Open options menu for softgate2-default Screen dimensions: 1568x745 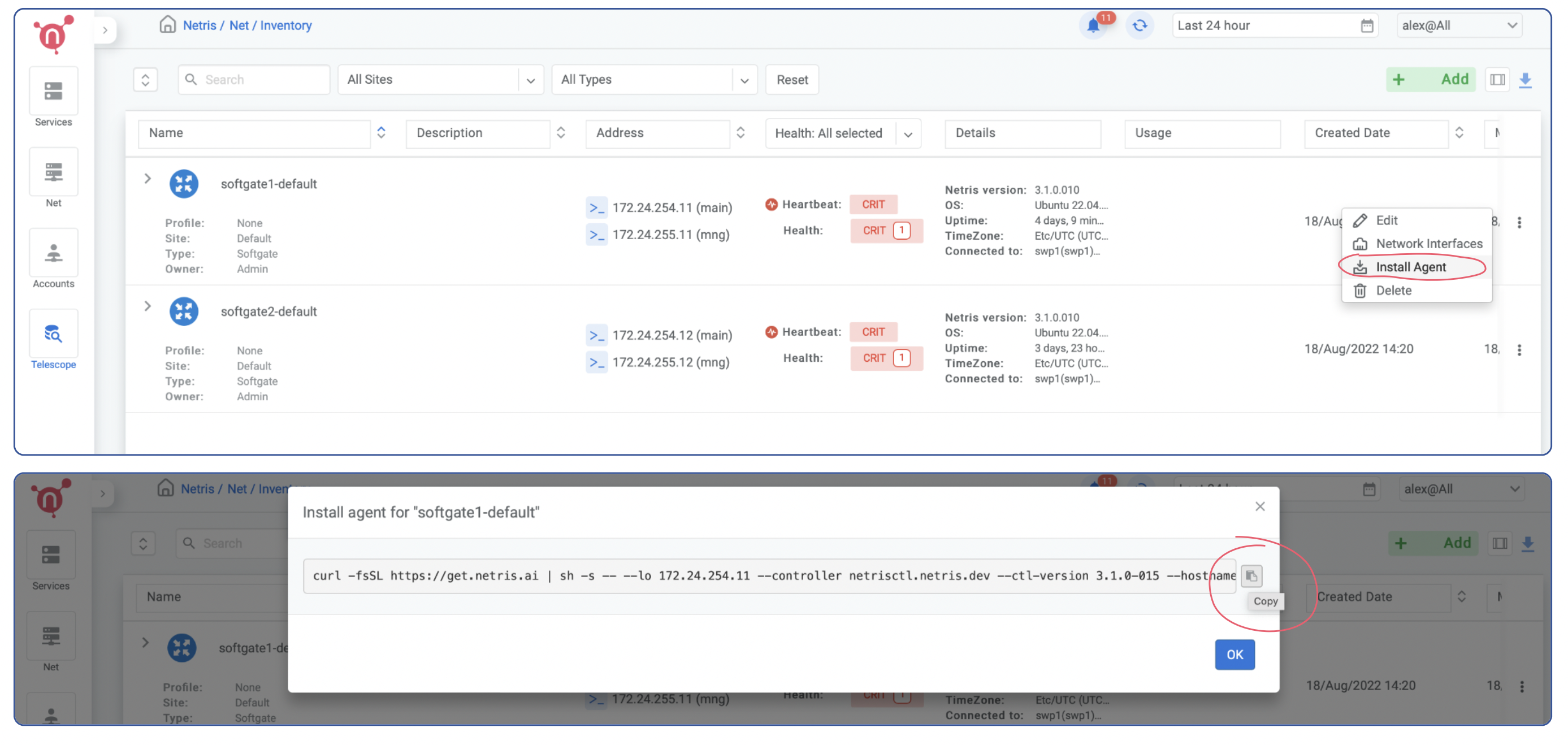[1519, 350]
